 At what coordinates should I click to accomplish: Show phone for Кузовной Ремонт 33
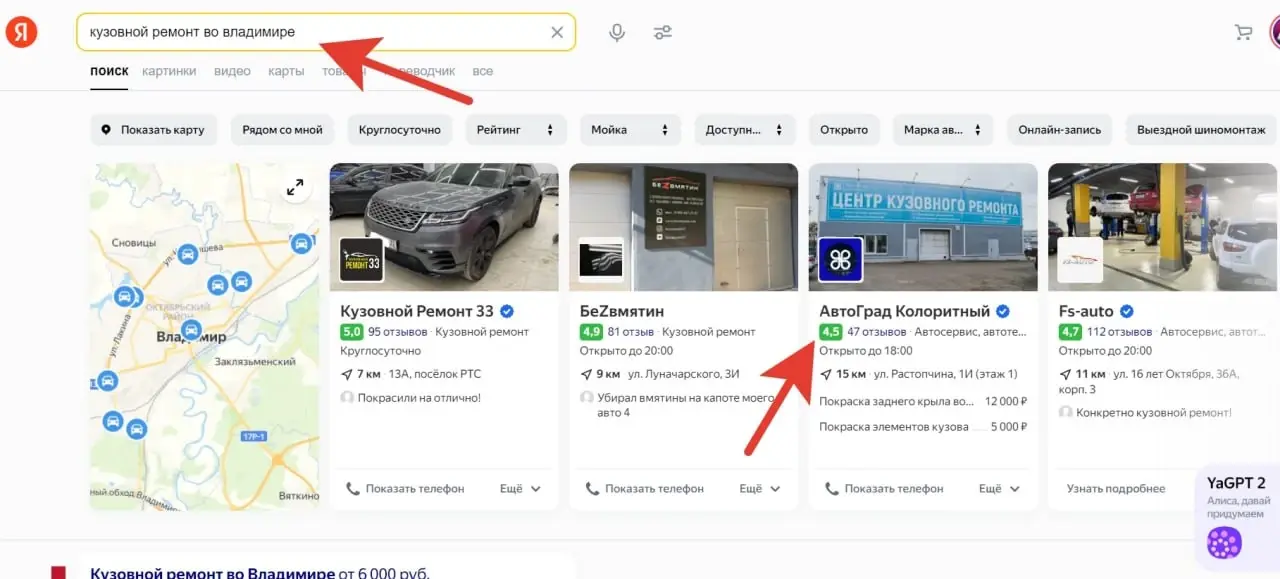pyautogui.click(x=405, y=489)
